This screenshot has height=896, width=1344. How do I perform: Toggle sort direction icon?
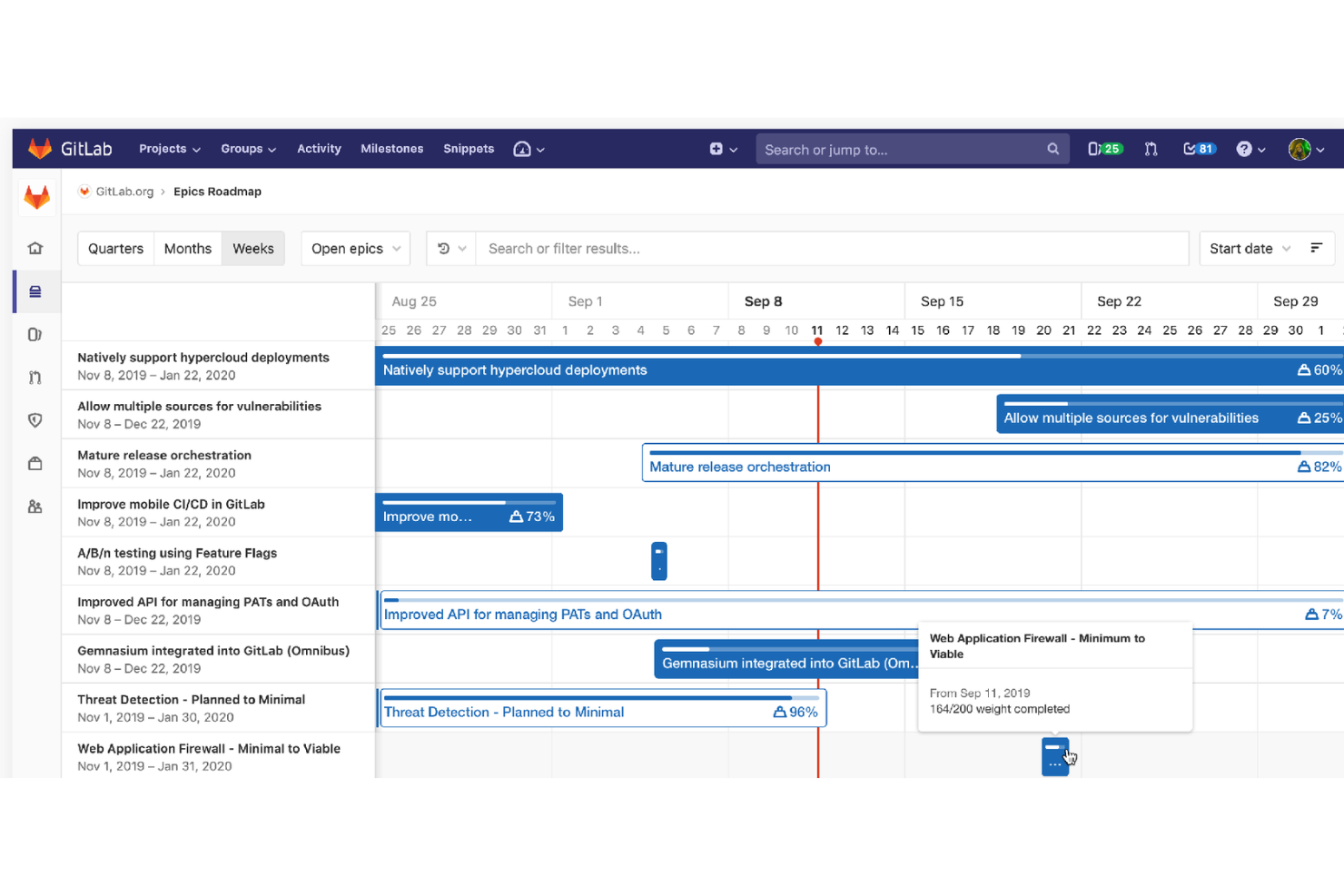[1316, 248]
